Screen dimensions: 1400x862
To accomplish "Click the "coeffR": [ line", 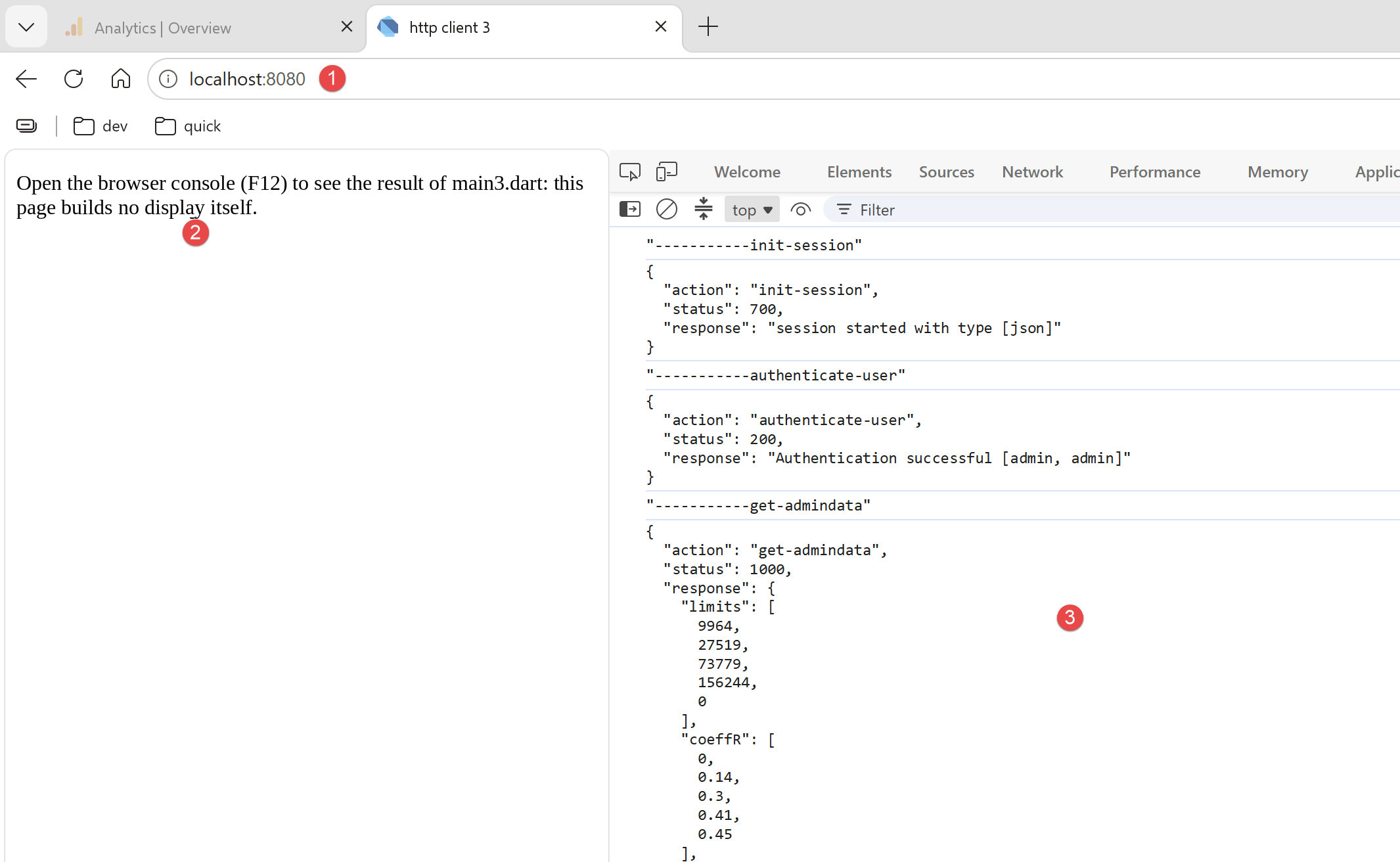I will coord(728,739).
